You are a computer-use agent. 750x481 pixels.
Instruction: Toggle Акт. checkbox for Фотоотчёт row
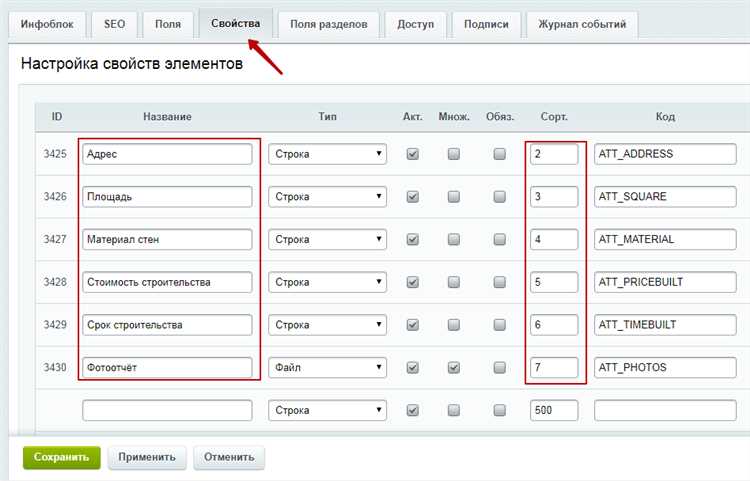(412, 367)
